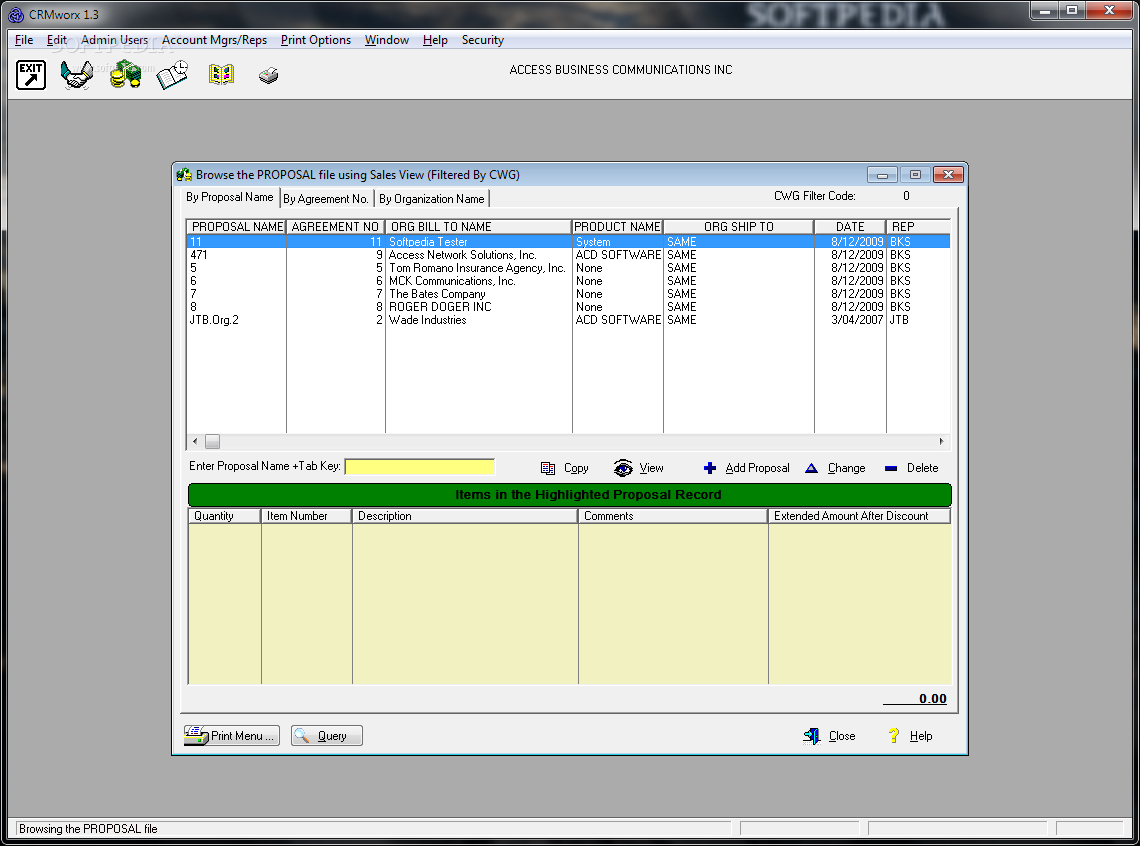This screenshot has width=1140, height=846.
Task: Switch to By Proposal Name tab
Action: tap(230, 197)
